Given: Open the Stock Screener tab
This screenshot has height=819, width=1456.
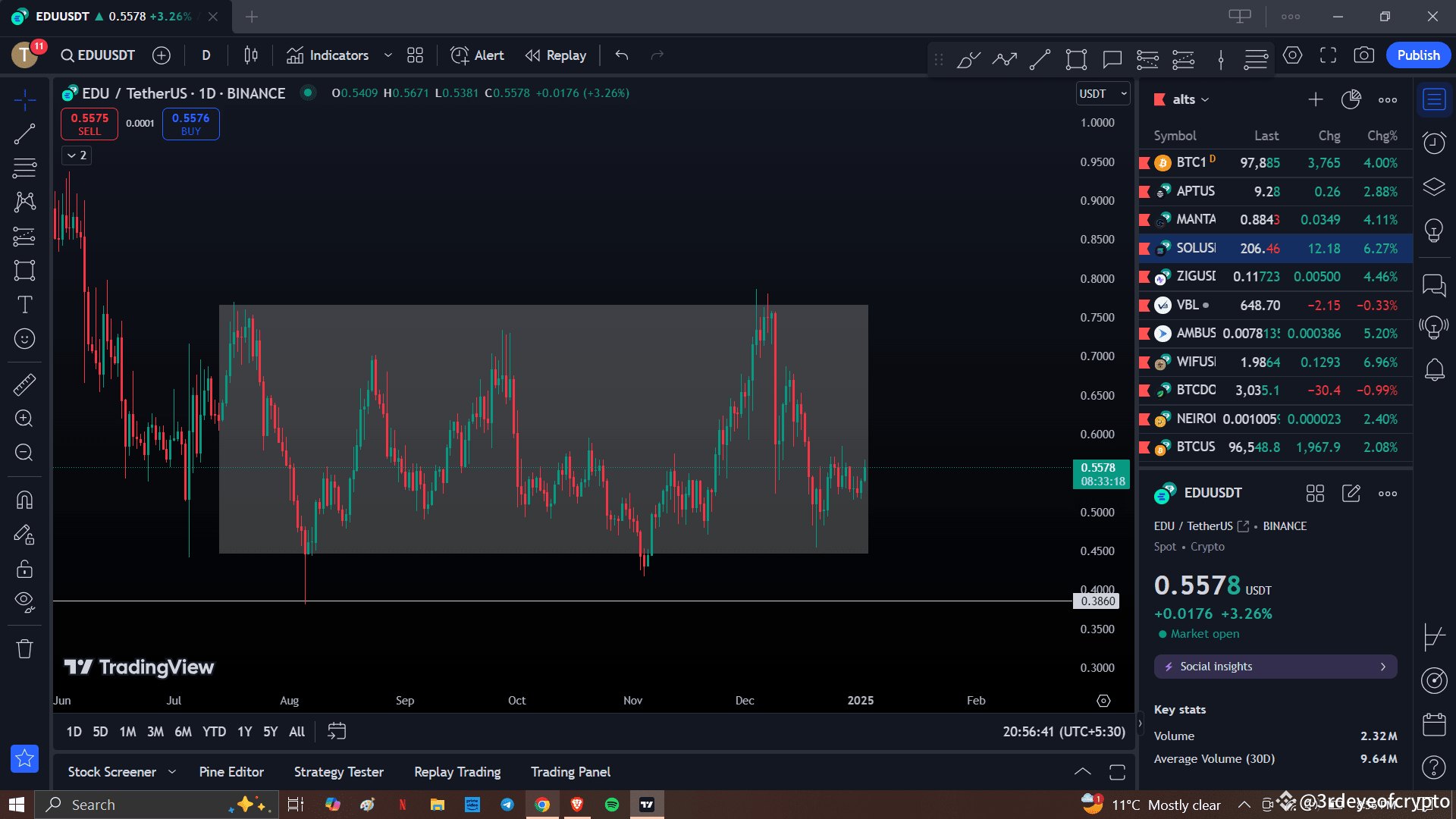Looking at the screenshot, I should [112, 772].
